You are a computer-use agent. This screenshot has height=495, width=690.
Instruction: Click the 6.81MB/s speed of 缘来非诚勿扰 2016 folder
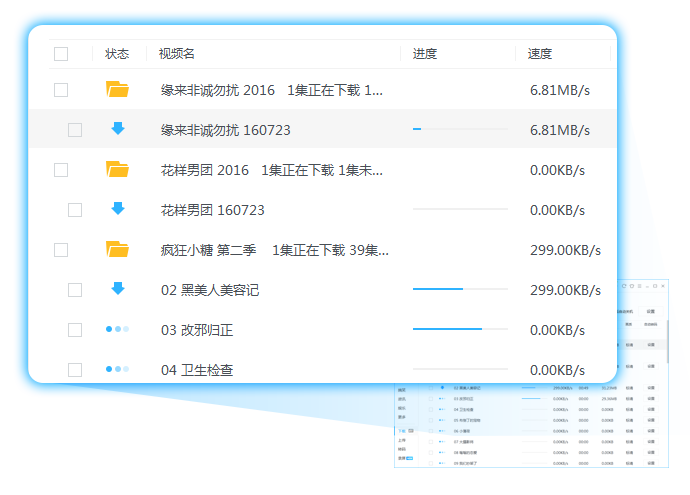pos(560,90)
